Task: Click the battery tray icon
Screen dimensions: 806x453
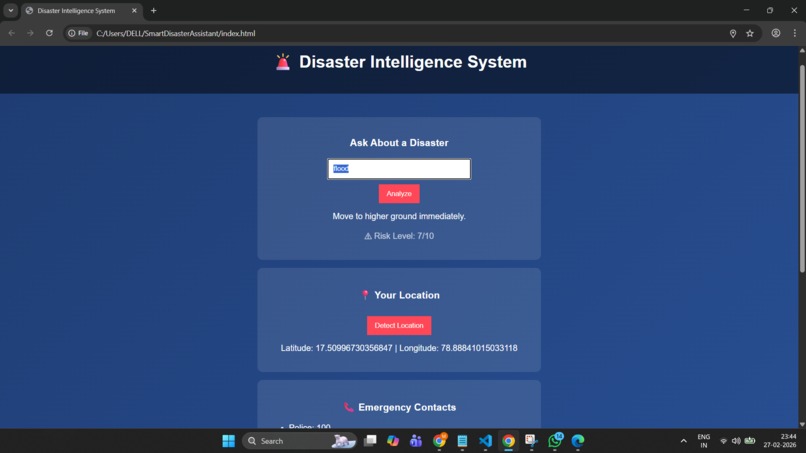Action: pos(750,441)
